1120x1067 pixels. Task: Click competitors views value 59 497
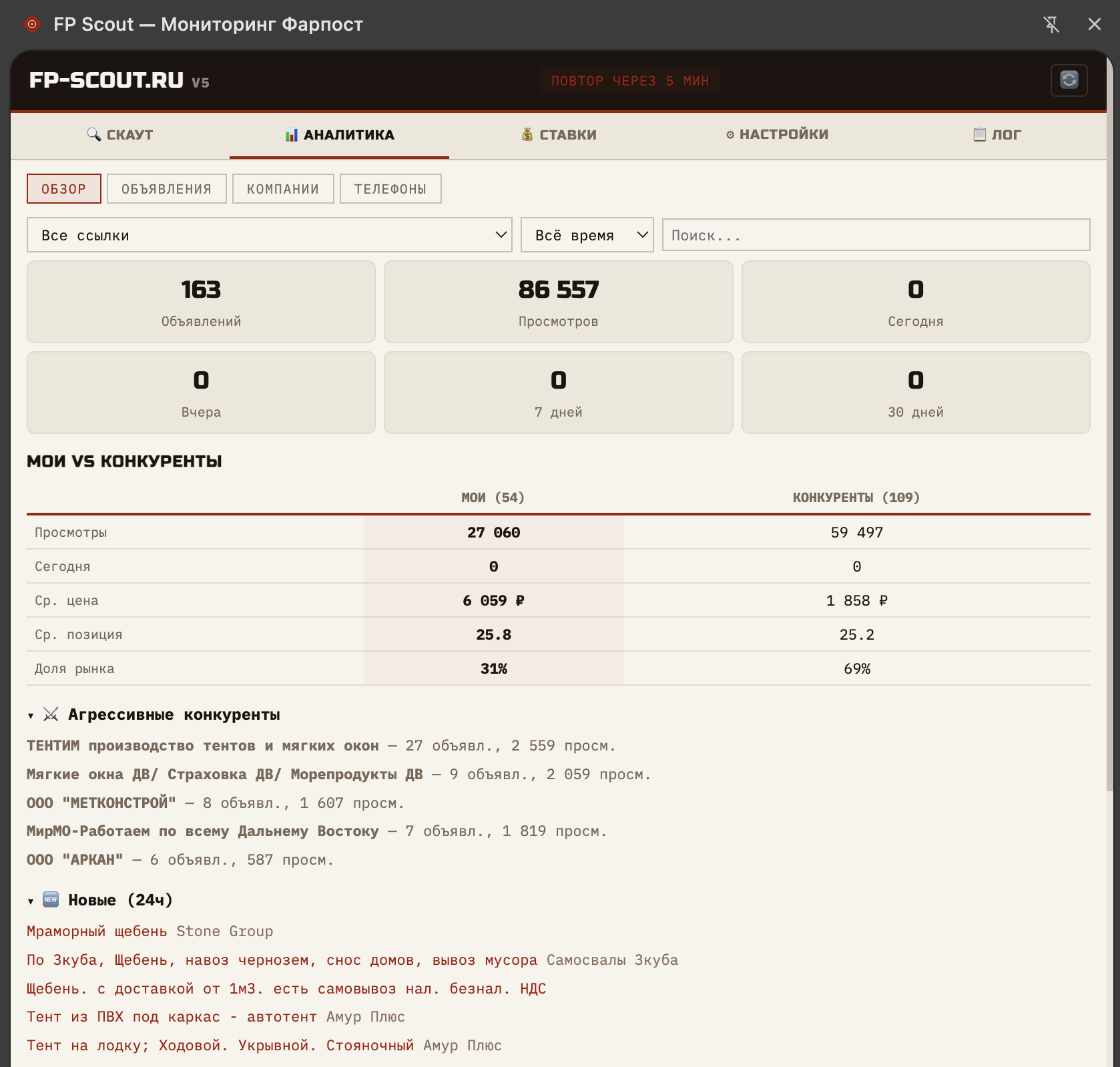[x=857, y=532]
